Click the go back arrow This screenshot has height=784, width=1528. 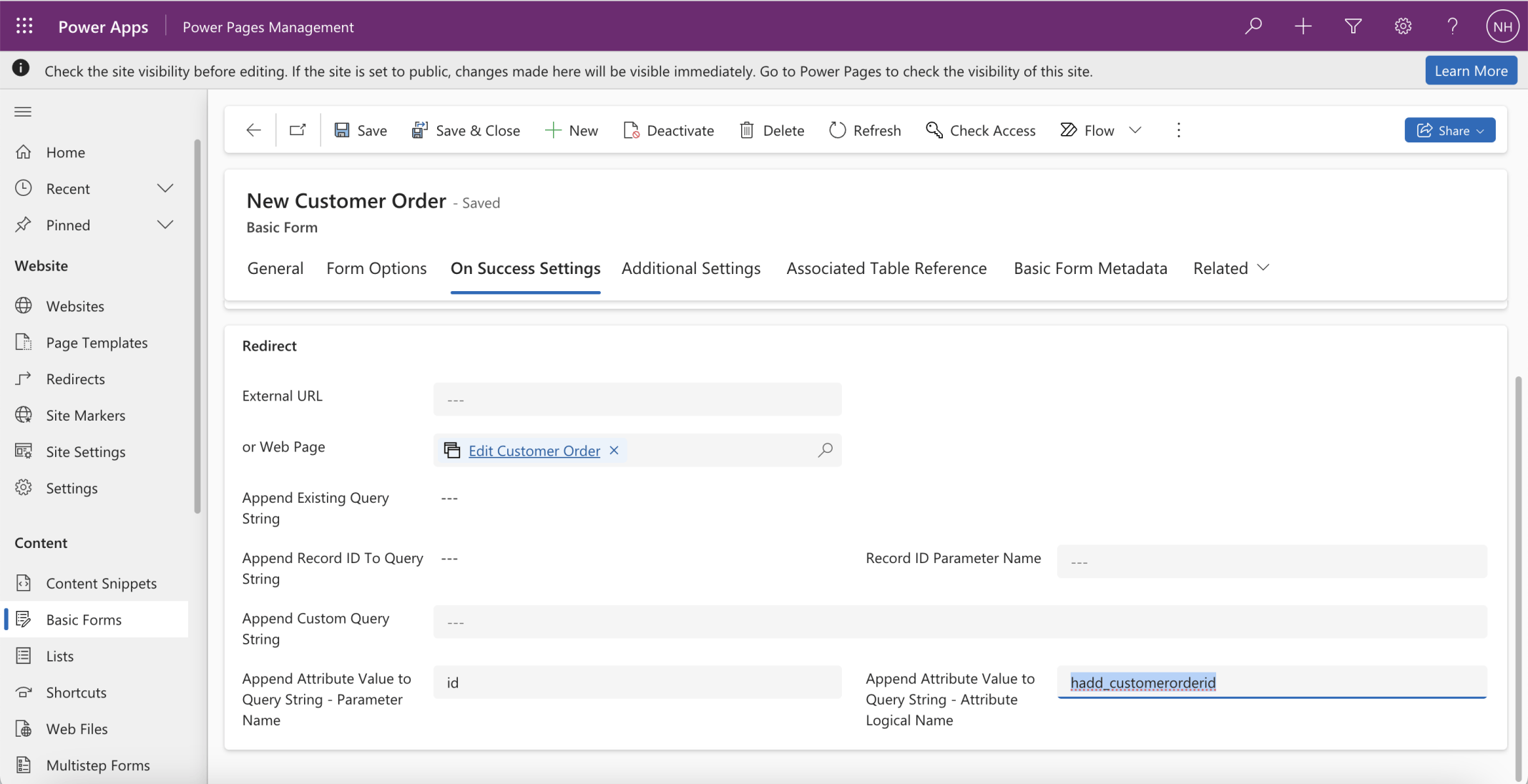(253, 130)
